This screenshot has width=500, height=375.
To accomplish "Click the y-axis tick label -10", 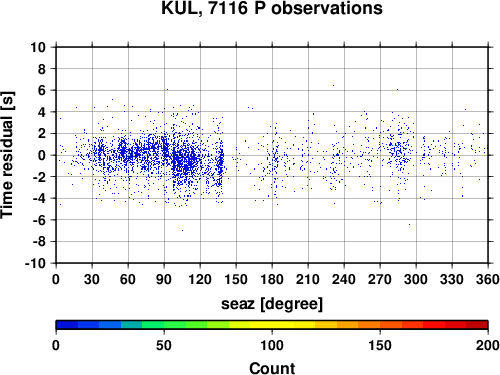I will pos(35,263).
